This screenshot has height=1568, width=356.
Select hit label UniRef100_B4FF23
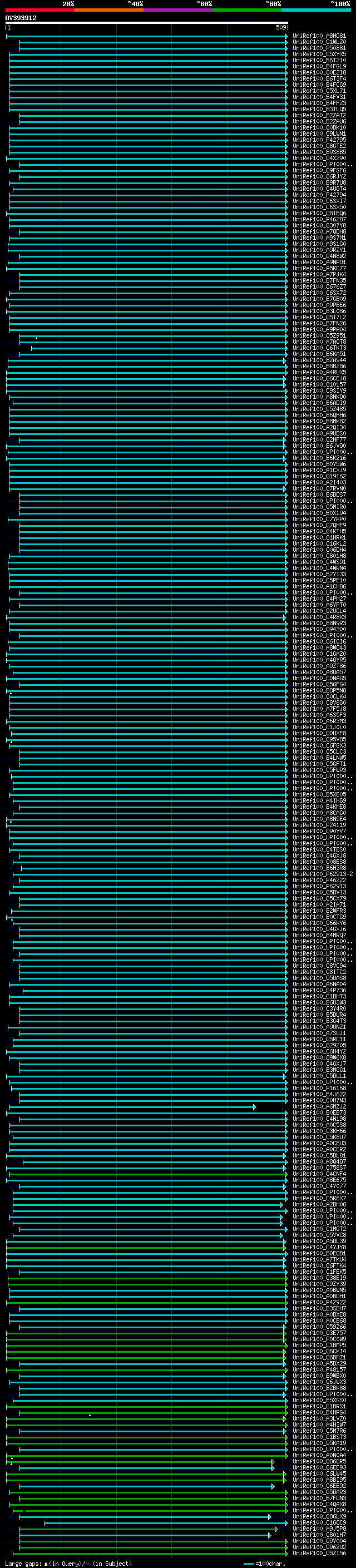pos(319,103)
